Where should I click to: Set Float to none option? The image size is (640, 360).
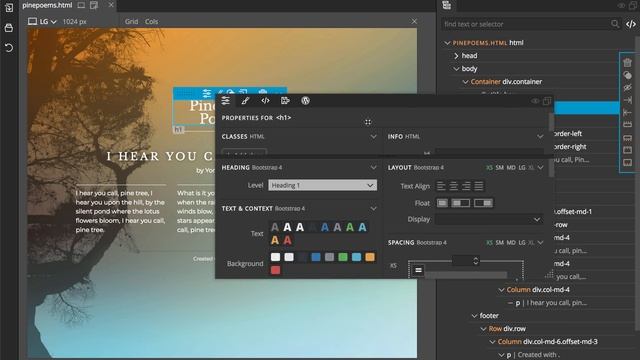[442, 203]
